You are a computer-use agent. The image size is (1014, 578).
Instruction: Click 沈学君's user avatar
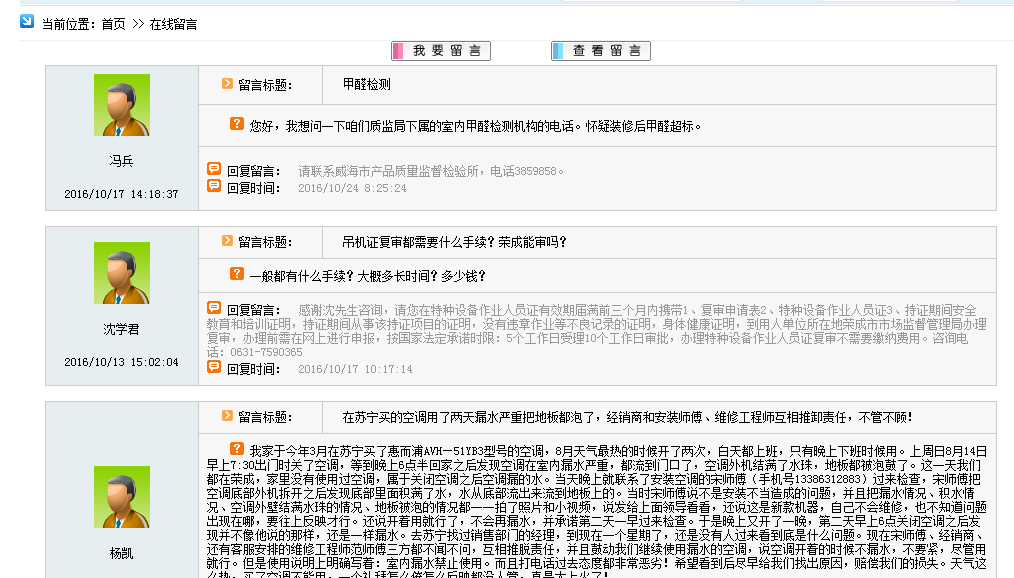(x=121, y=273)
